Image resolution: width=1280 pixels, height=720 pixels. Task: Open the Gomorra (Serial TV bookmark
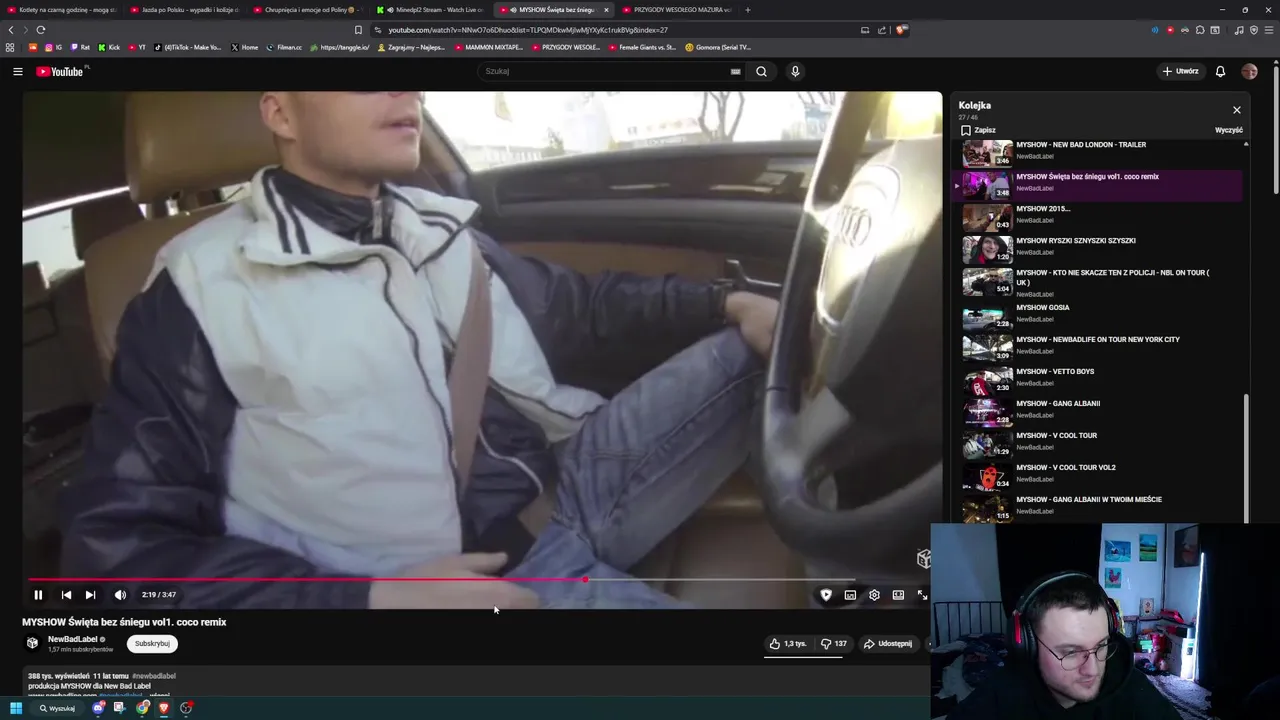pos(718,47)
